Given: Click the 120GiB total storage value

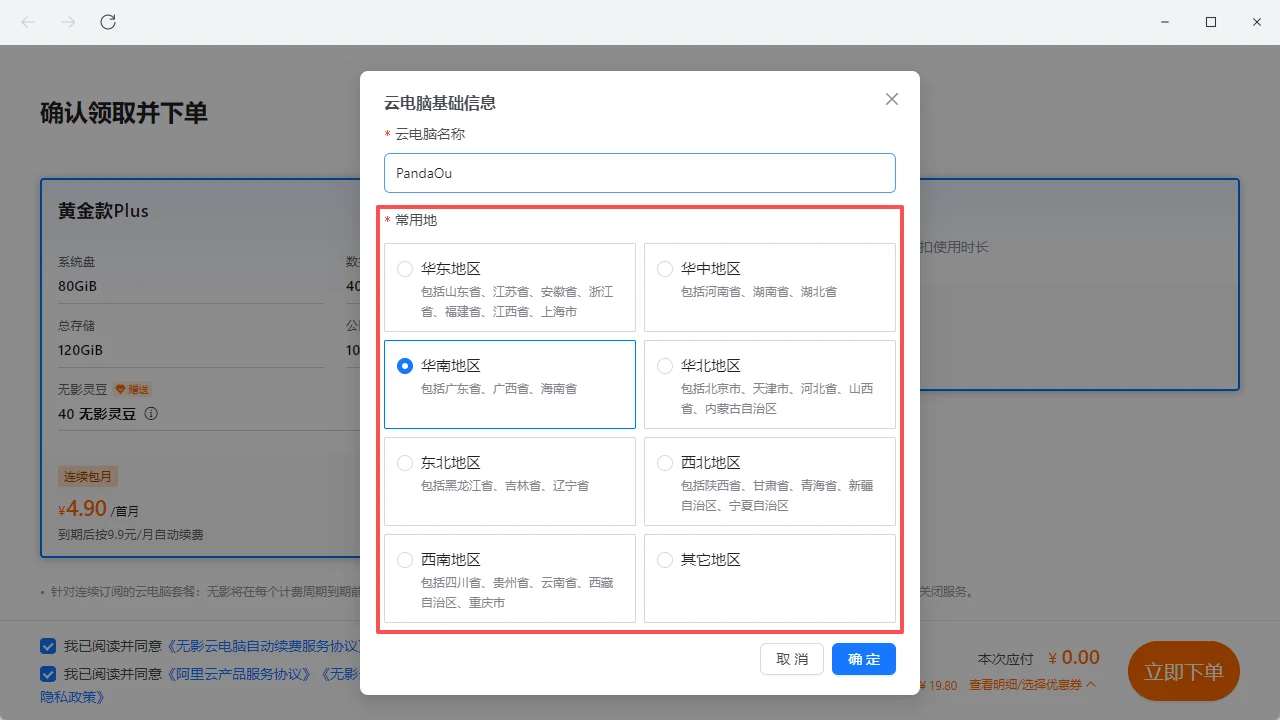Looking at the screenshot, I should (80, 350).
